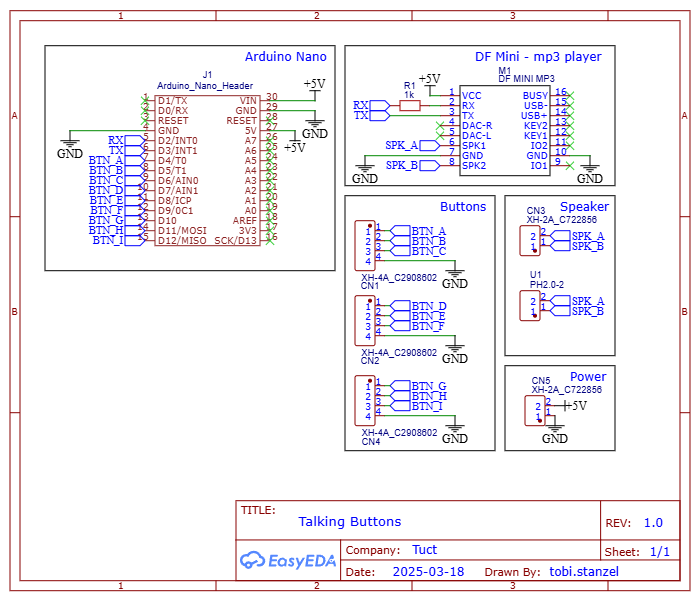The height and width of the screenshot is (601, 700).
Task: Select the CN3 speaker connector symbol
Action: pos(530,240)
